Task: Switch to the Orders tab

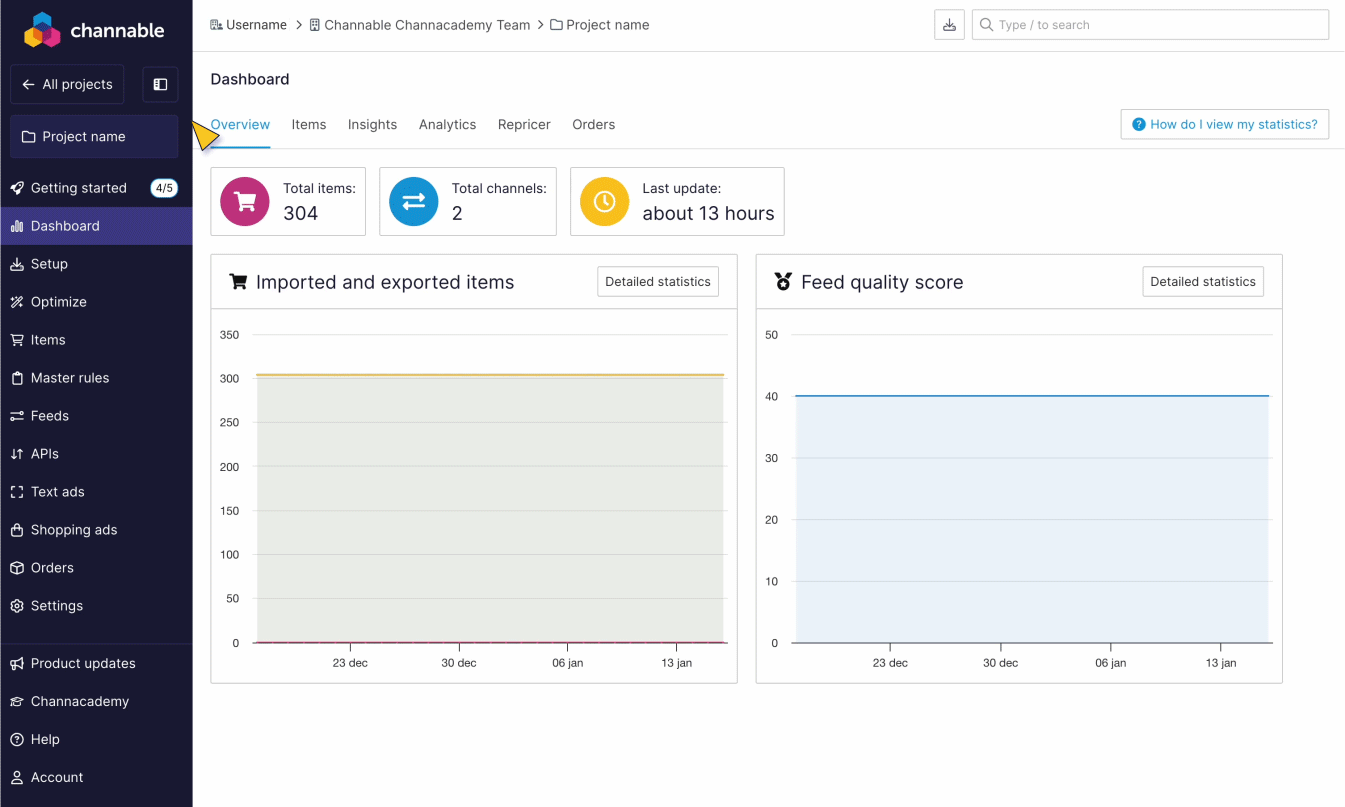Action: click(x=593, y=125)
